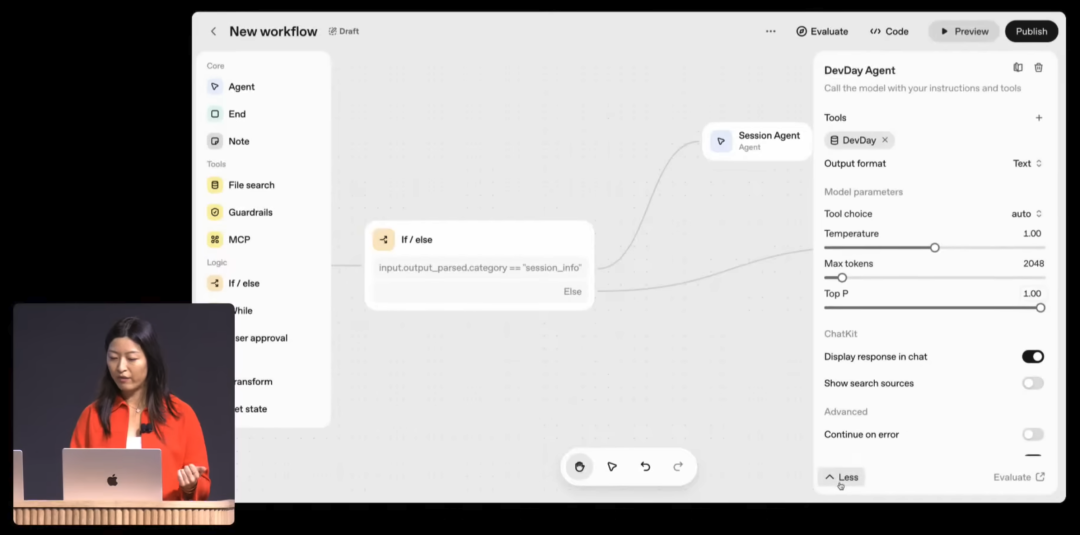Image resolution: width=1080 pixels, height=535 pixels.
Task: Open the three-dot more options menu
Action: 770,32
